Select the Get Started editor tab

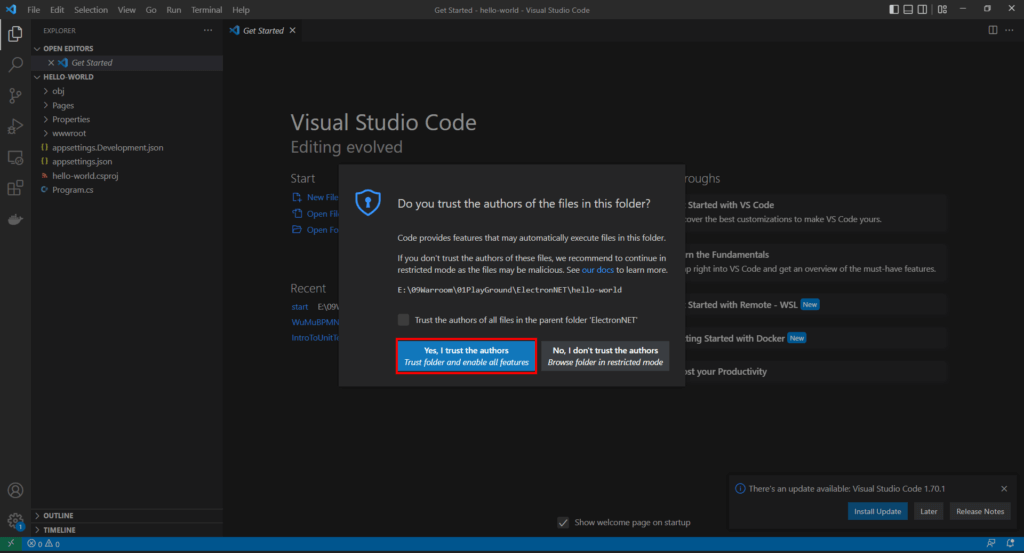(x=263, y=30)
